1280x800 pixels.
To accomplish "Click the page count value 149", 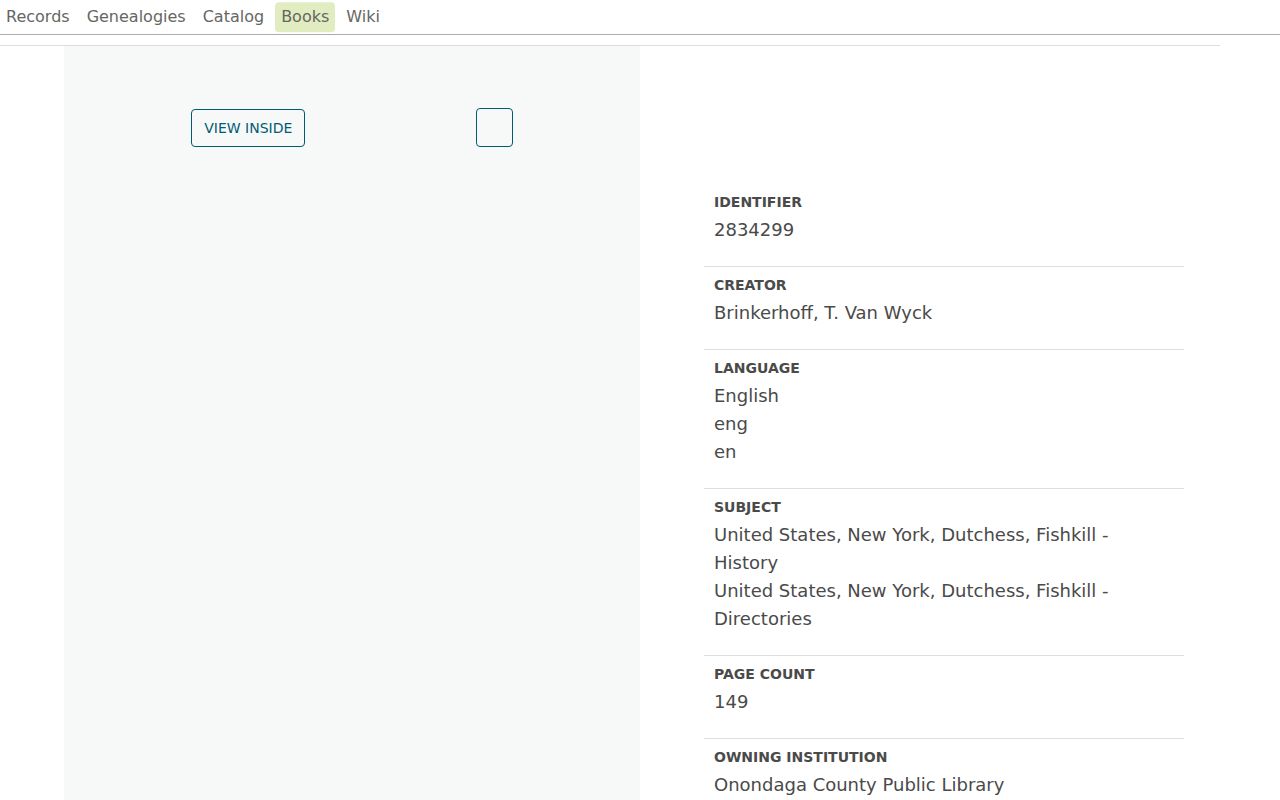I will (x=731, y=702).
